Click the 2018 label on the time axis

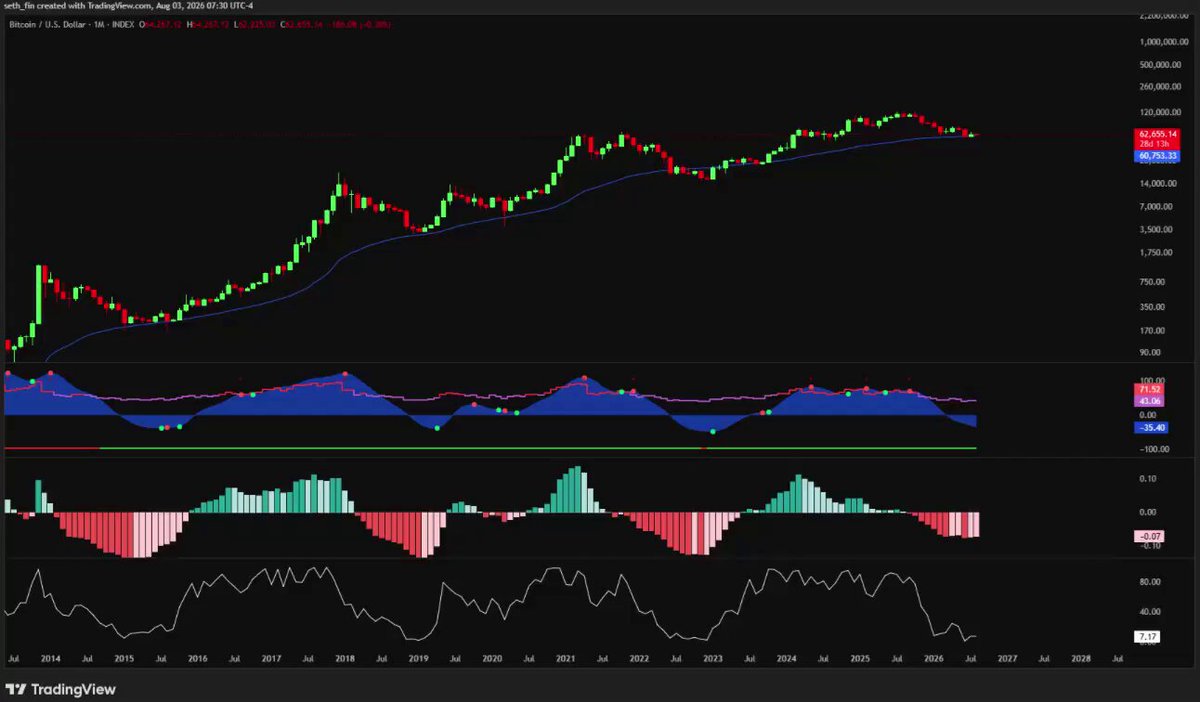point(344,660)
